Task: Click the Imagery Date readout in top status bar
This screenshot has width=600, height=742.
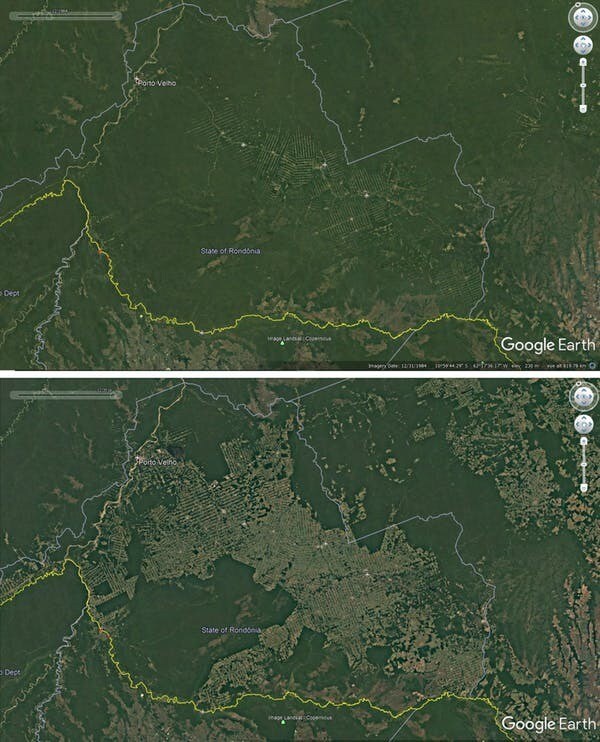Action: click(397, 366)
